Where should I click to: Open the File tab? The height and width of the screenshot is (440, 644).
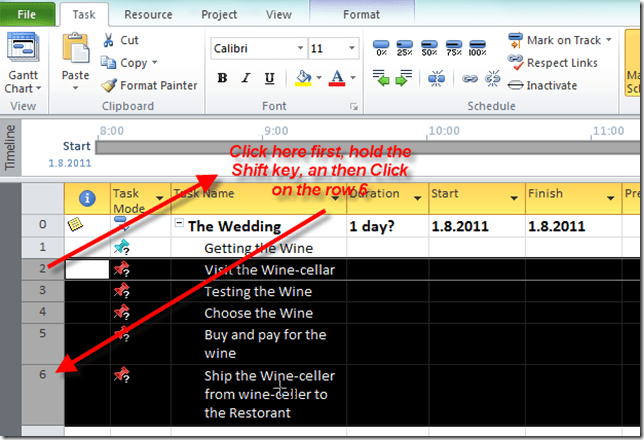(x=27, y=15)
